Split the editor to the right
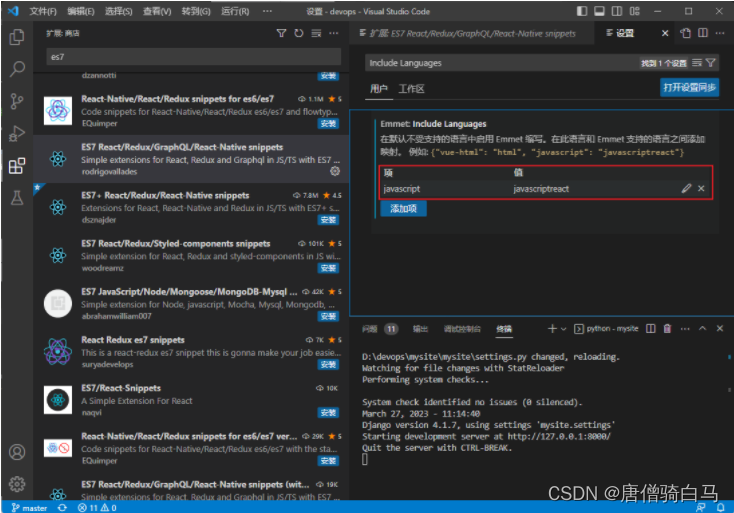Viewport: 734px width, 513px height. pos(703,33)
